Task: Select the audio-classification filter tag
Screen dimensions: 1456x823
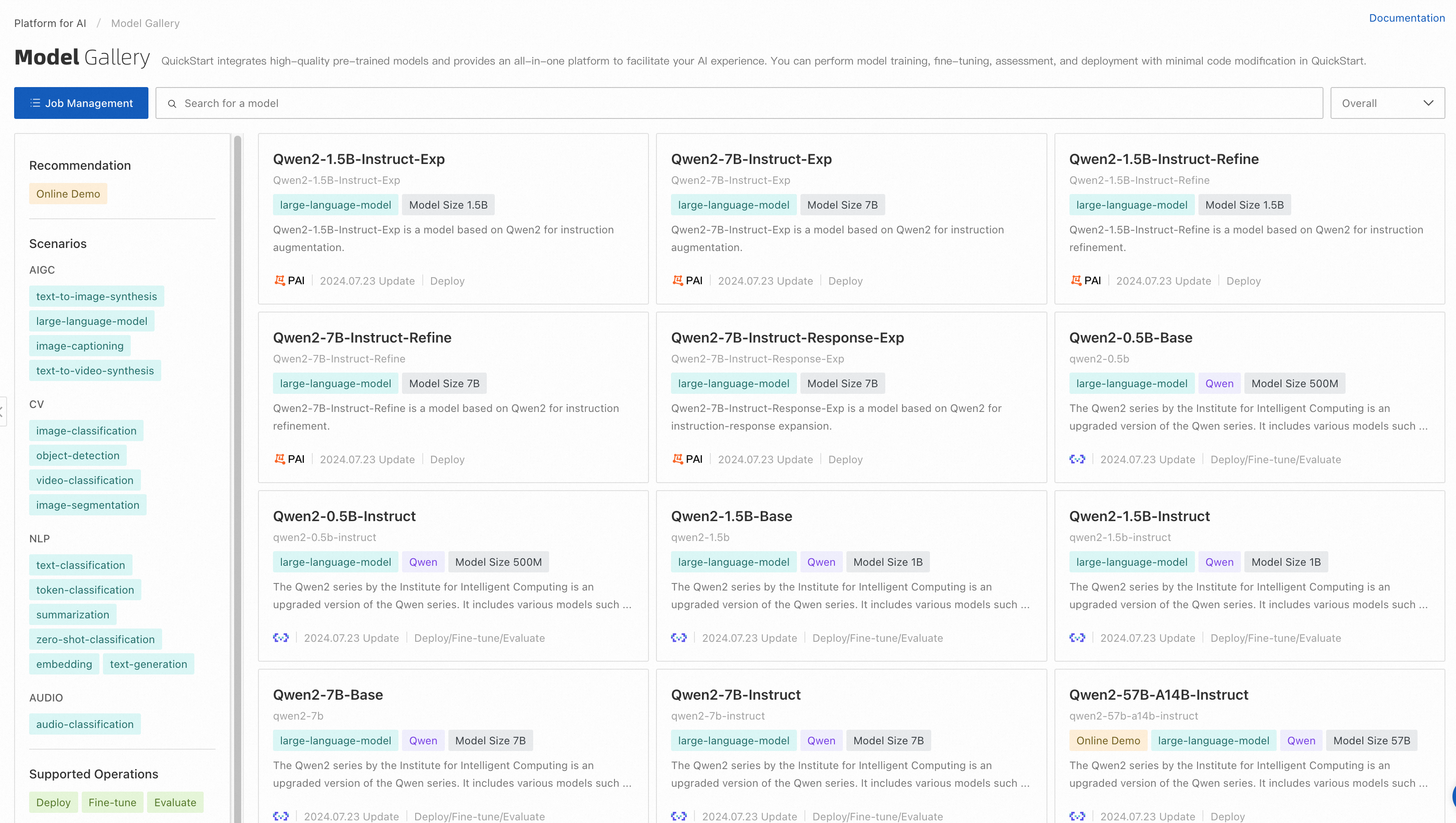Action: coord(85,724)
